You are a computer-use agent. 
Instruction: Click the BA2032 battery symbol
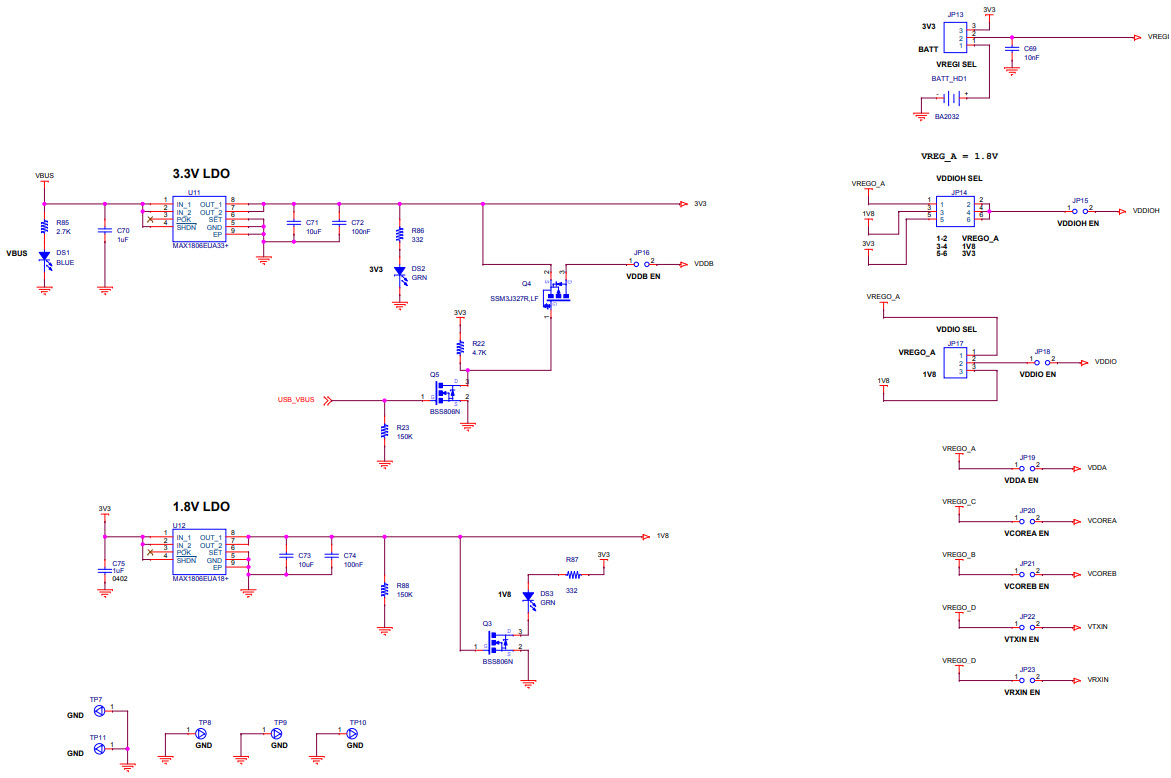click(950, 97)
